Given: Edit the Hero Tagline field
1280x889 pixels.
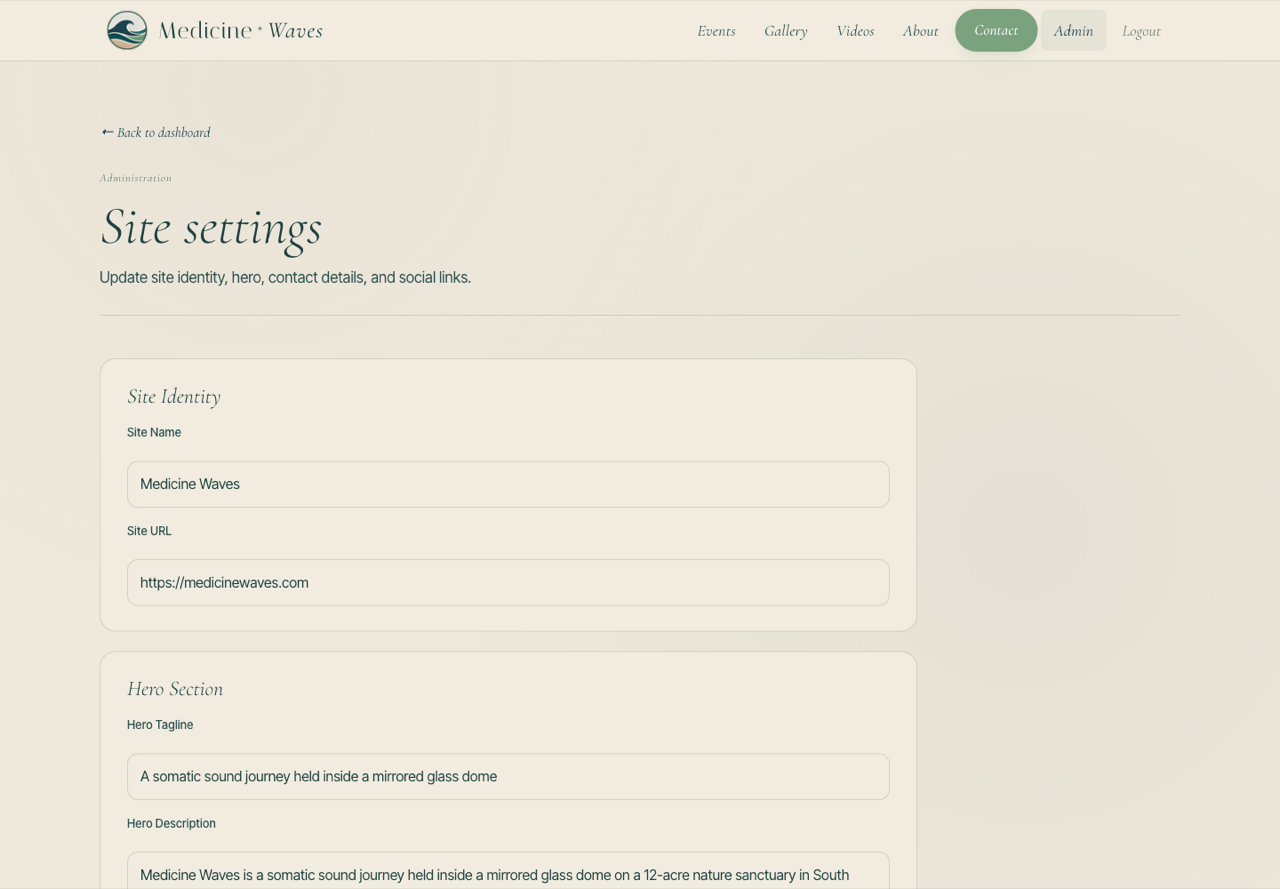Looking at the screenshot, I should click(508, 776).
